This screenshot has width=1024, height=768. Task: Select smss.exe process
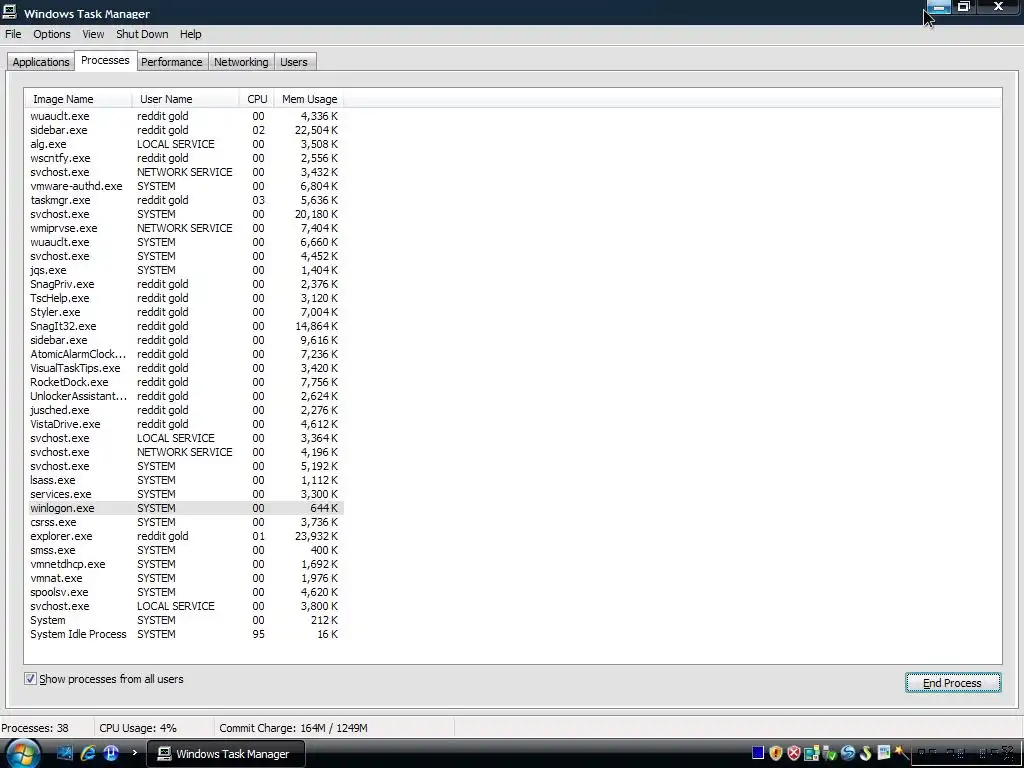(184, 550)
